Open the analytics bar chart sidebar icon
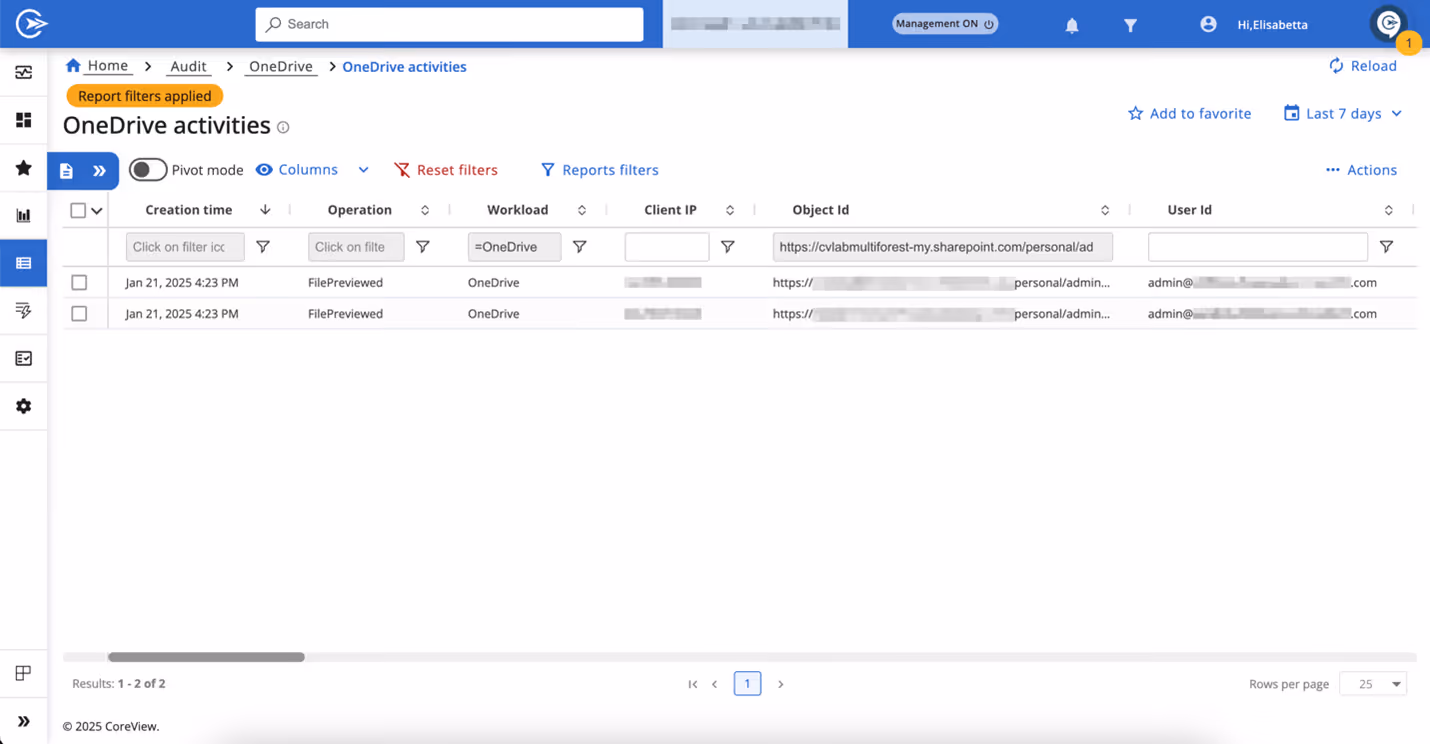This screenshot has width=1430, height=744. (23, 215)
